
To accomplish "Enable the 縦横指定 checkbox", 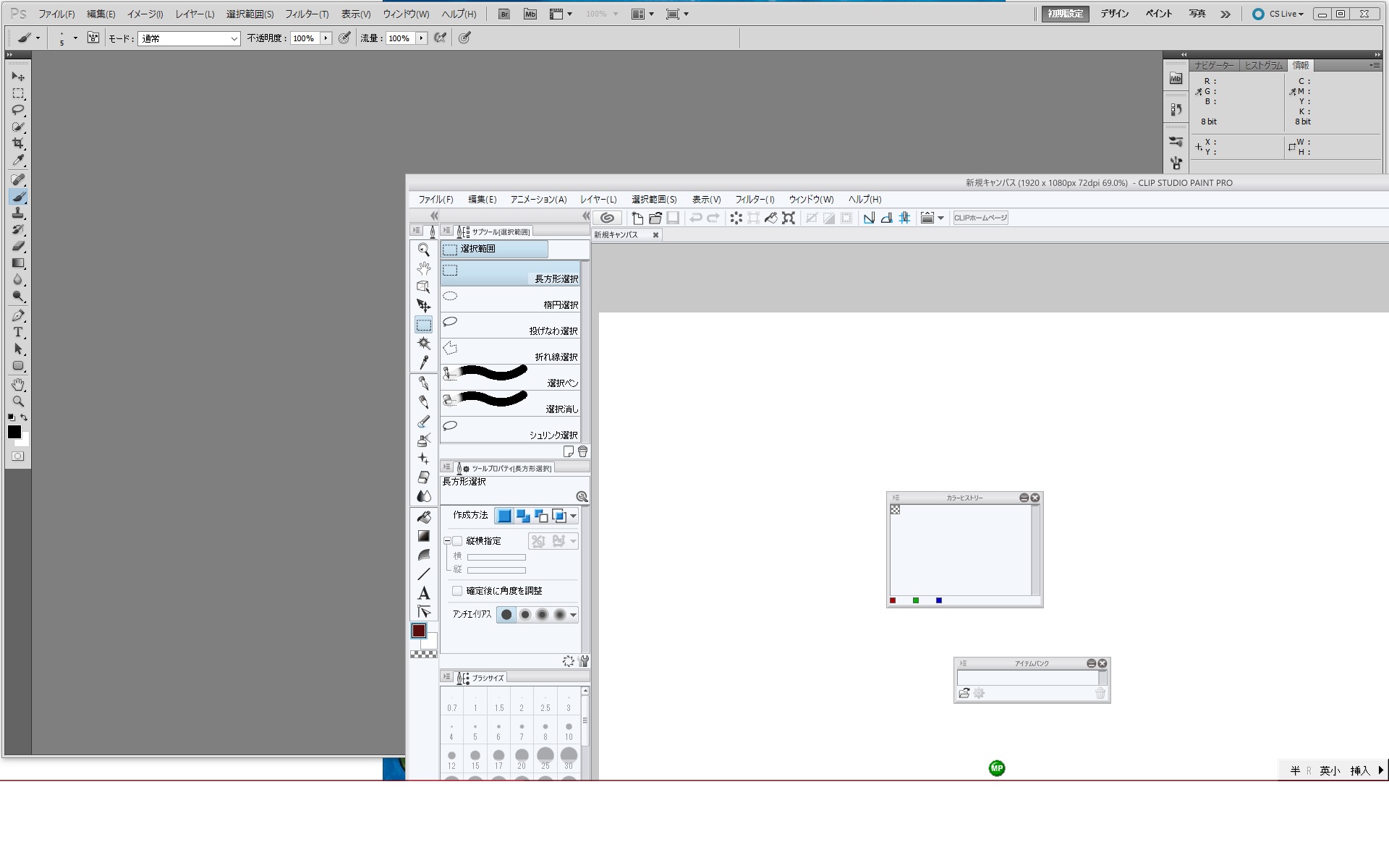I will click(457, 541).
